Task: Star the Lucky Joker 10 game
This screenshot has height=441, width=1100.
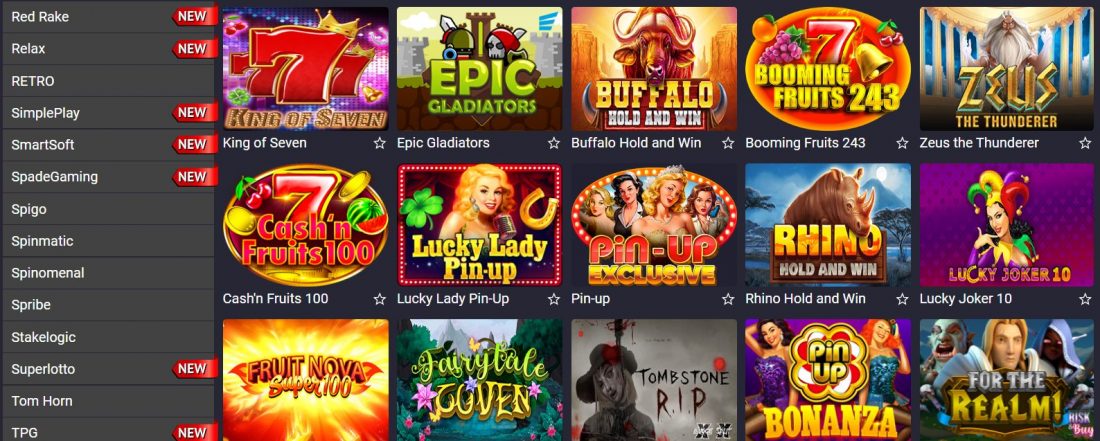Action: (1085, 299)
